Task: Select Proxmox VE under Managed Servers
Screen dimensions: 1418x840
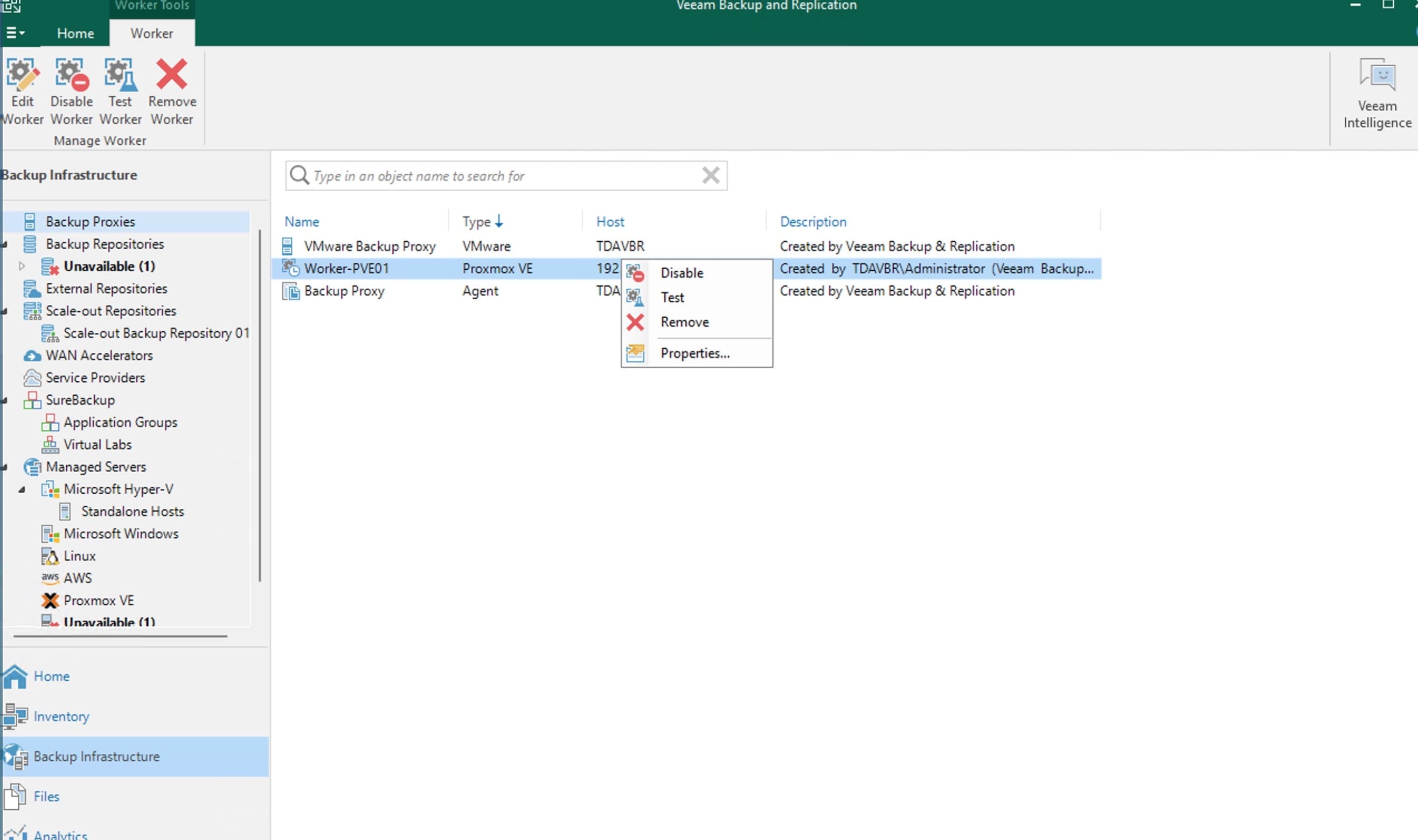Action: (x=99, y=600)
